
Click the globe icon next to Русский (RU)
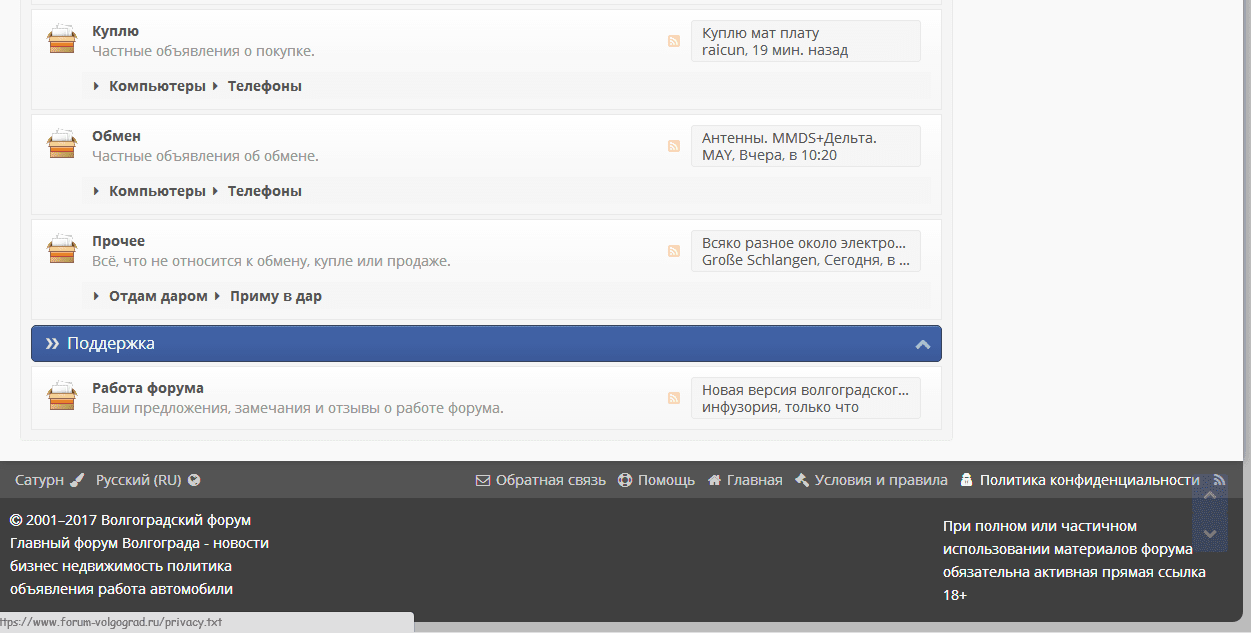point(194,480)
